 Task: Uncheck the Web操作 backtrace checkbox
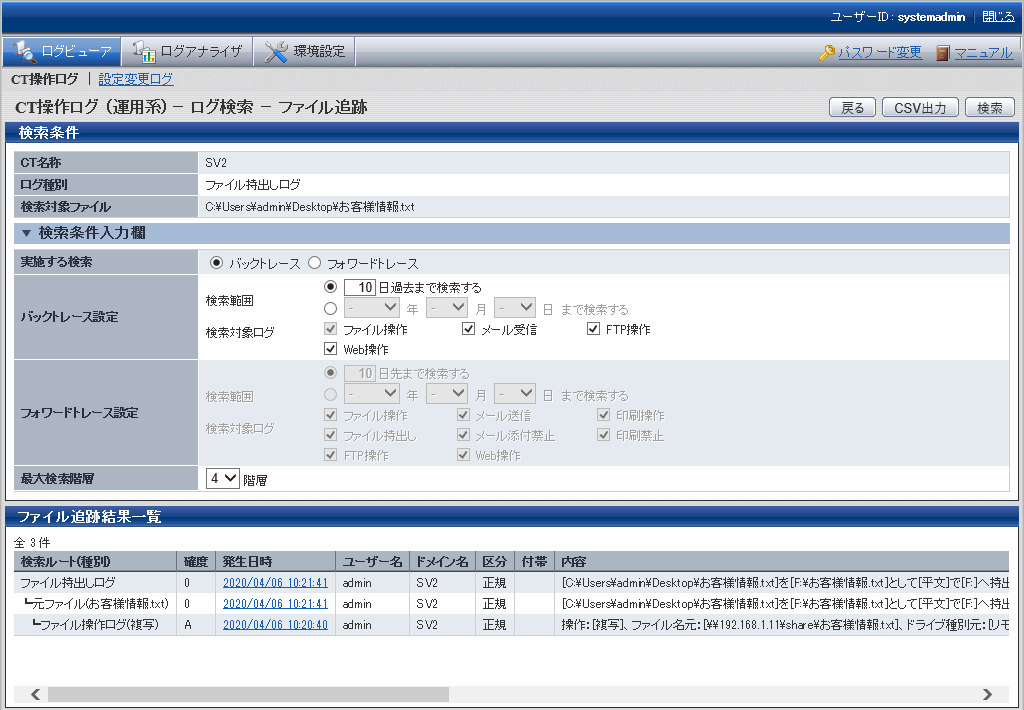point(331,349)
